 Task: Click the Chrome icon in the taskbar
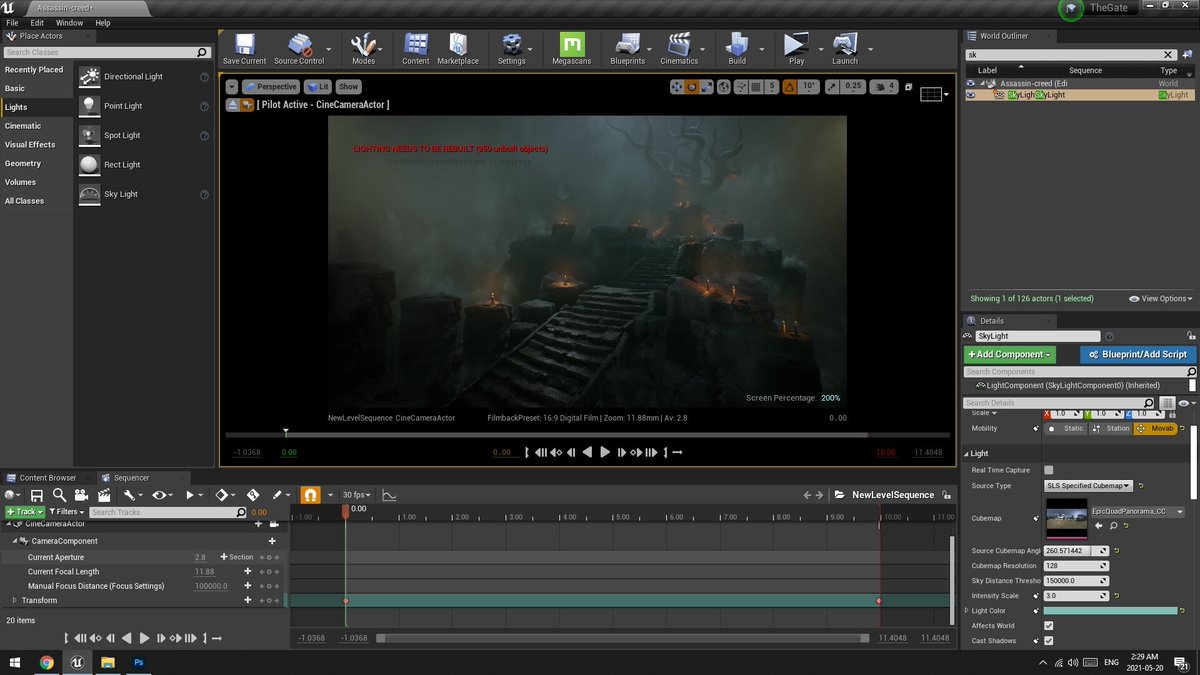tap(47, 662)
